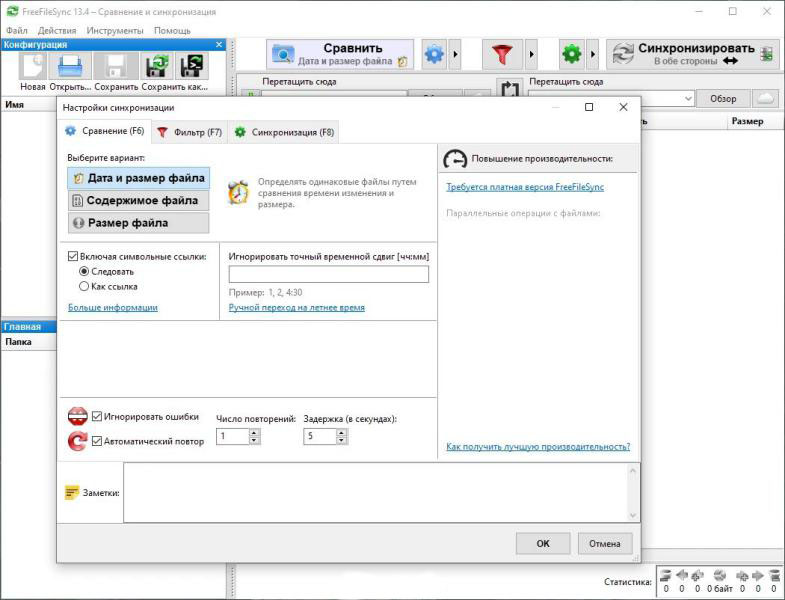Select the Как ссылка radio button
Image resolution: width=785 pixels, height=600 pixels.
click(84, 286)
